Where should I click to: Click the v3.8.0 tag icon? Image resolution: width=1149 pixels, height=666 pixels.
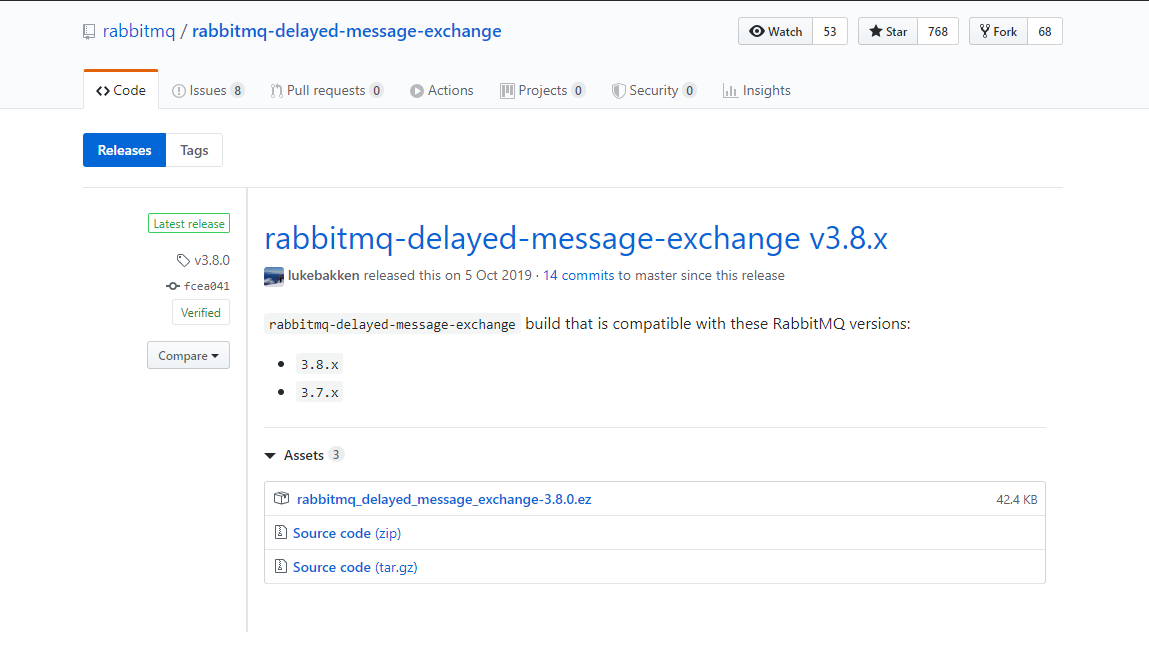183,260
